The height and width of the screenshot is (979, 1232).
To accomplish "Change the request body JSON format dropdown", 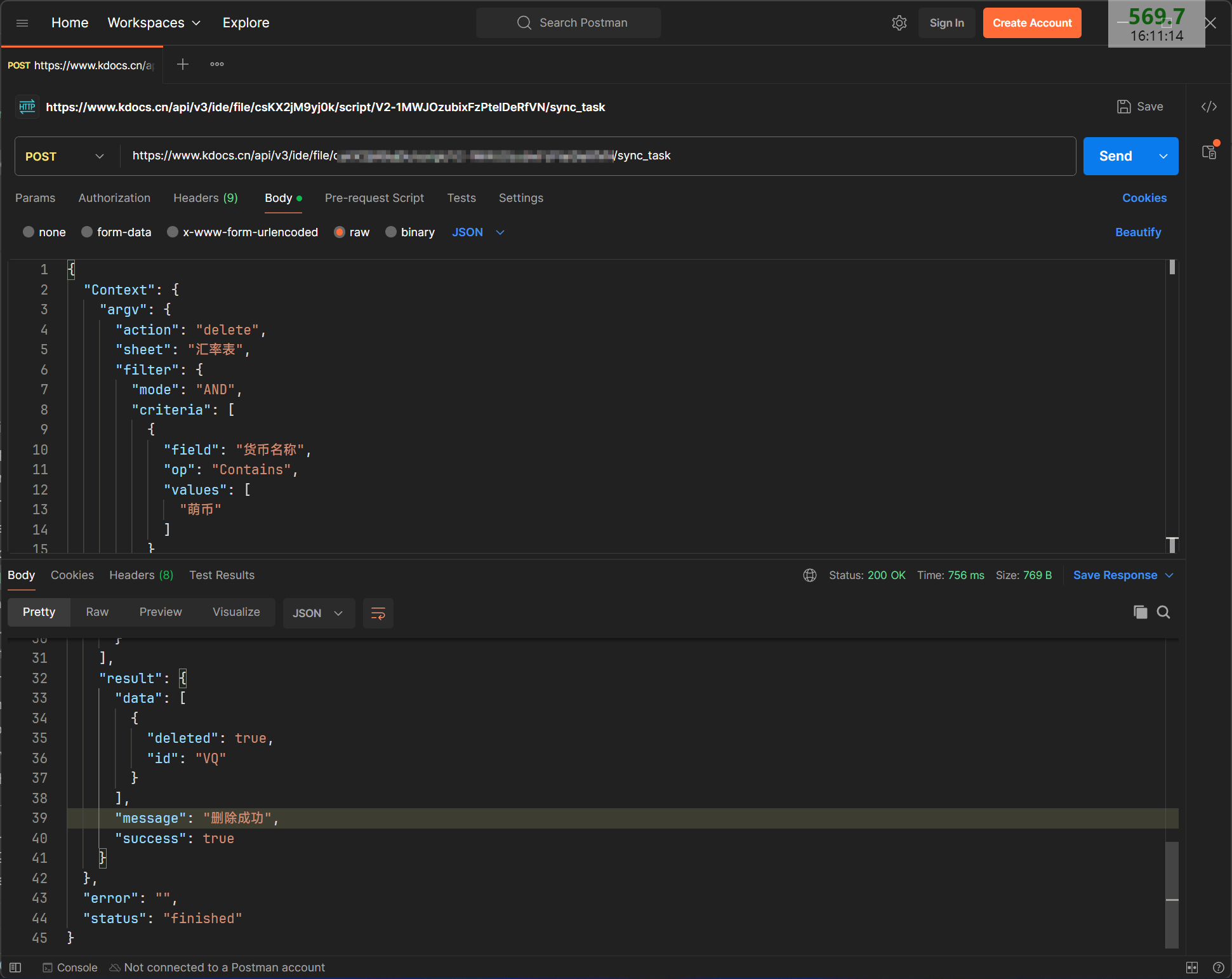I will (x=478, y=232).
